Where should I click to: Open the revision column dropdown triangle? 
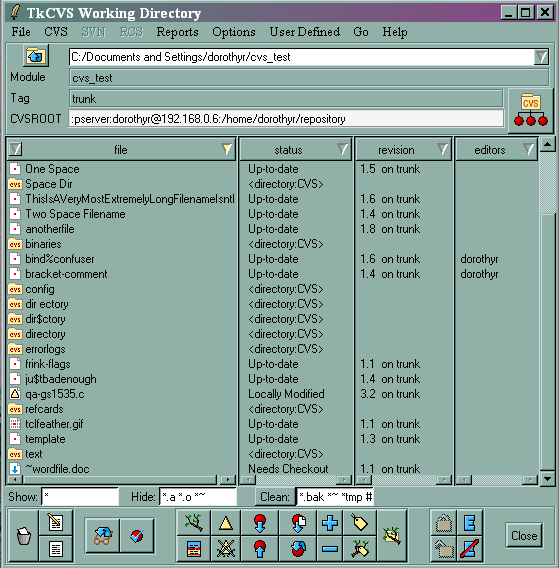(x=442, y=149)
